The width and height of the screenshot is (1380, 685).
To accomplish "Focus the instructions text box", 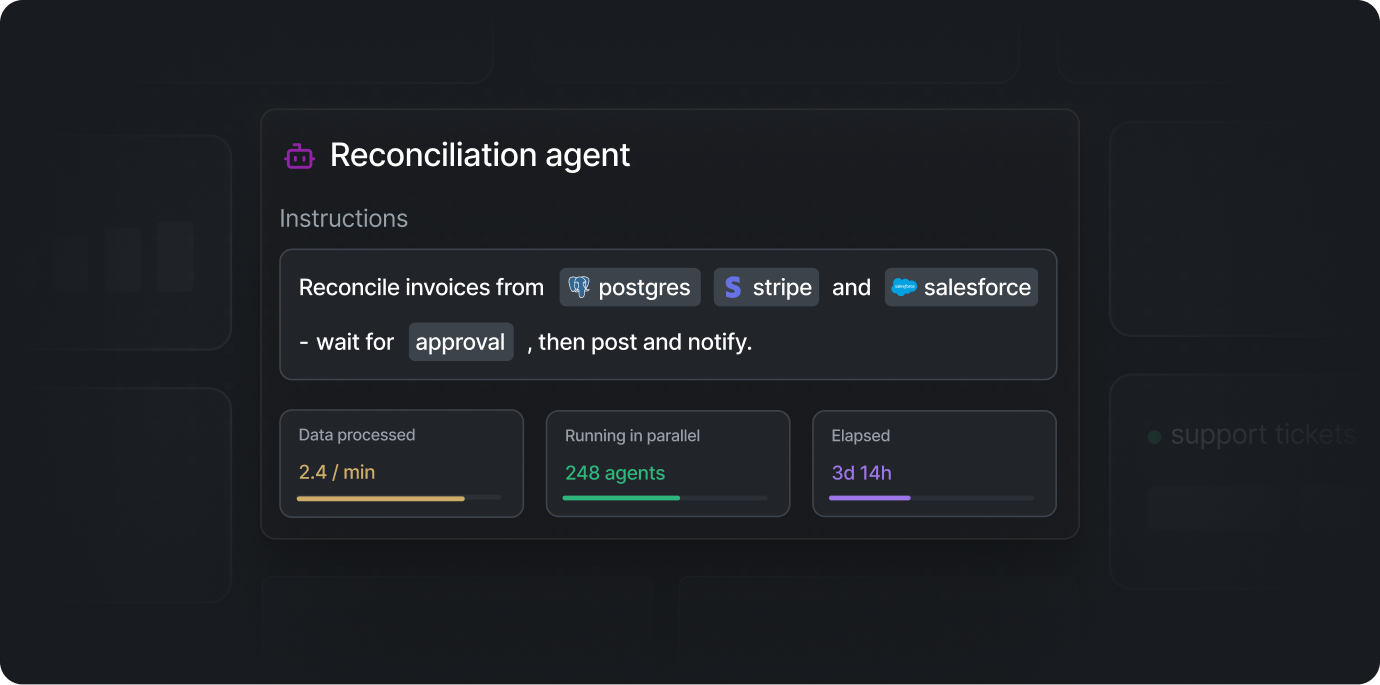I will point(668,314).
